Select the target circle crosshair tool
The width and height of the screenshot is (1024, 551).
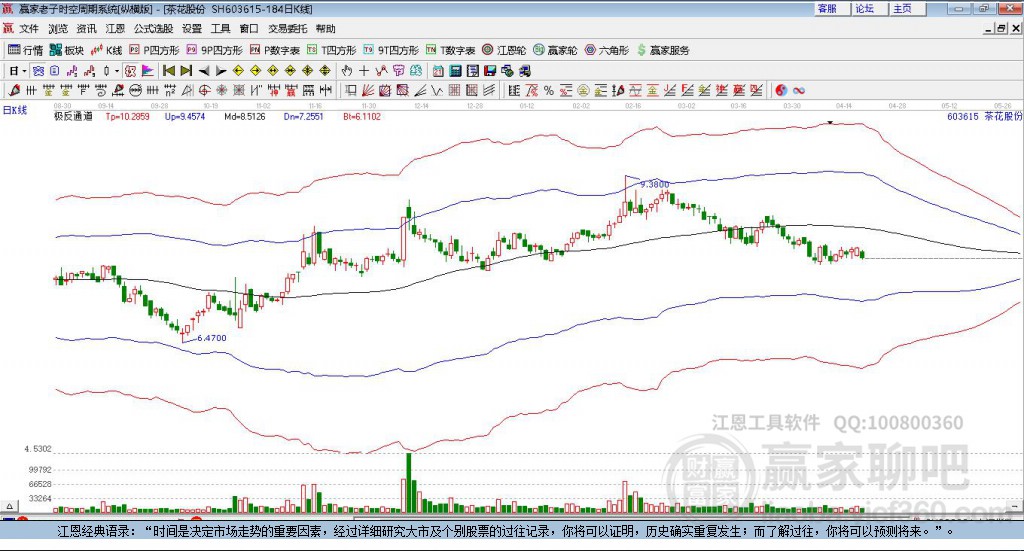tap(204, 90)
